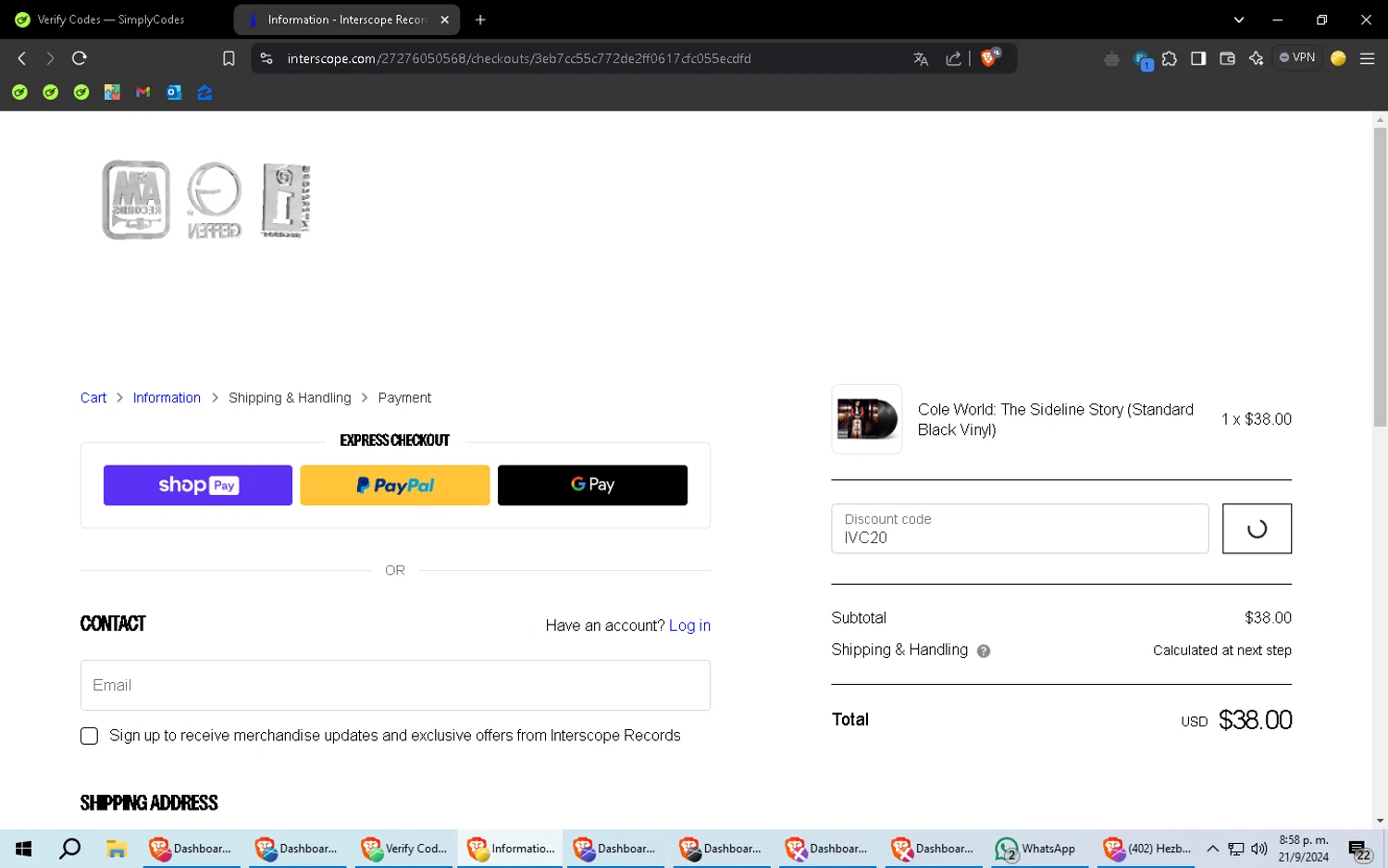Check merchandise updates signup checkbox
The image size is (1388, 868).
(89, 736)
